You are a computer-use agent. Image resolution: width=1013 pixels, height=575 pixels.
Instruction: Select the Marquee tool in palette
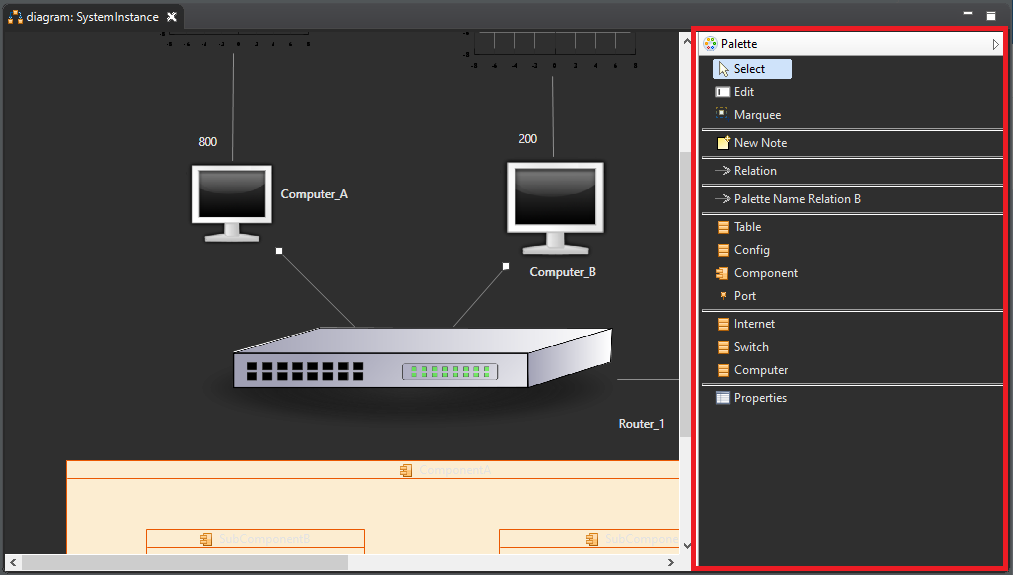pyautogui.click(x=756, y=115)
